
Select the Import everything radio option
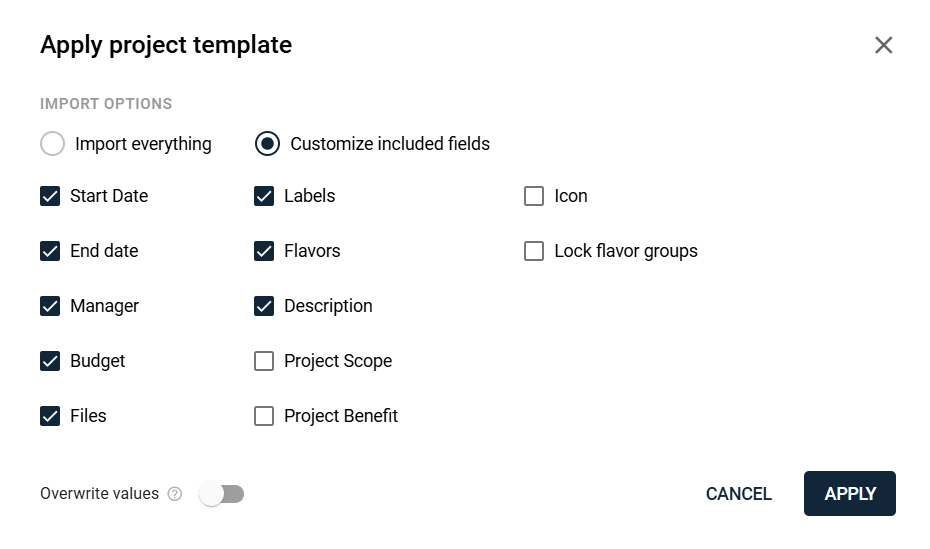pos(52,143)
